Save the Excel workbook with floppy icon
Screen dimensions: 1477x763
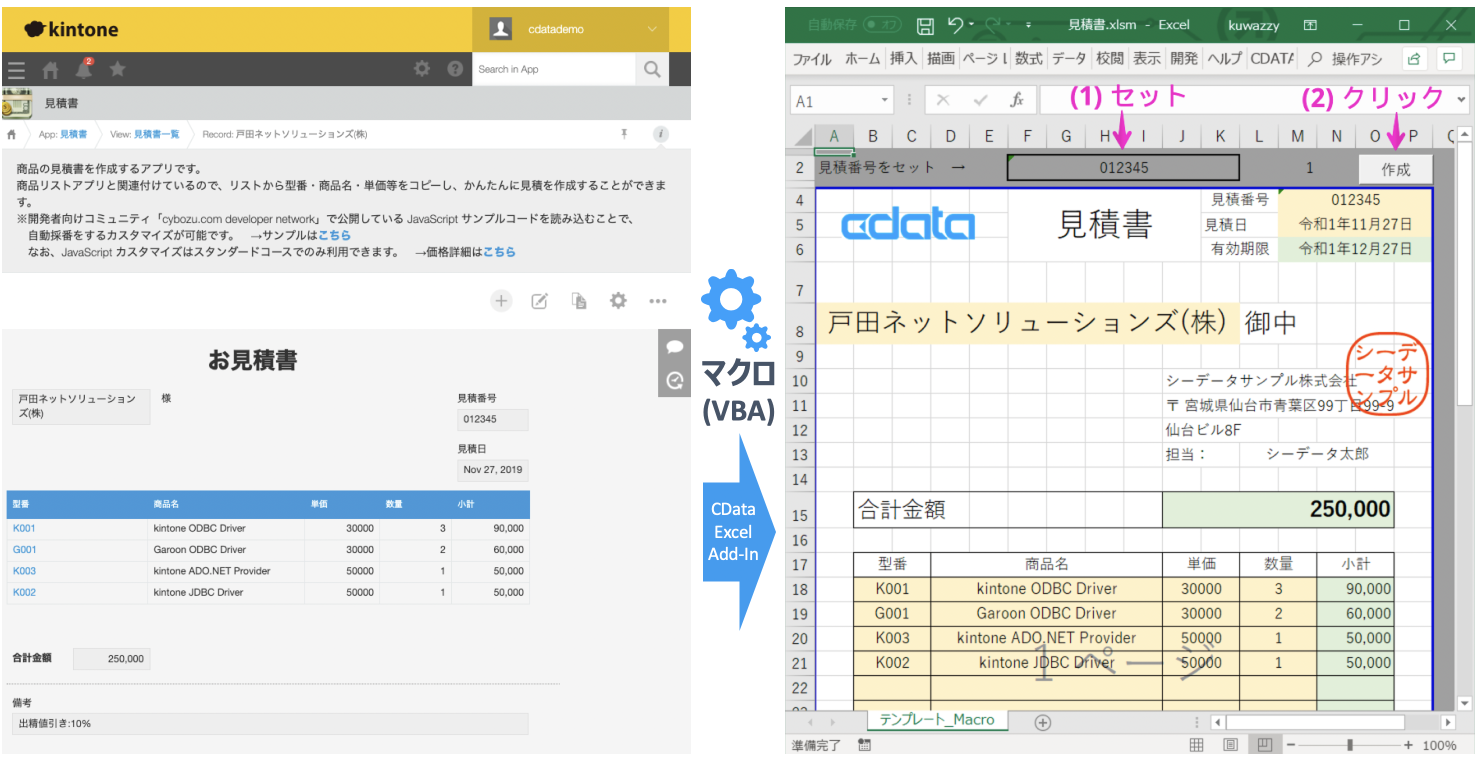[925, 25]
